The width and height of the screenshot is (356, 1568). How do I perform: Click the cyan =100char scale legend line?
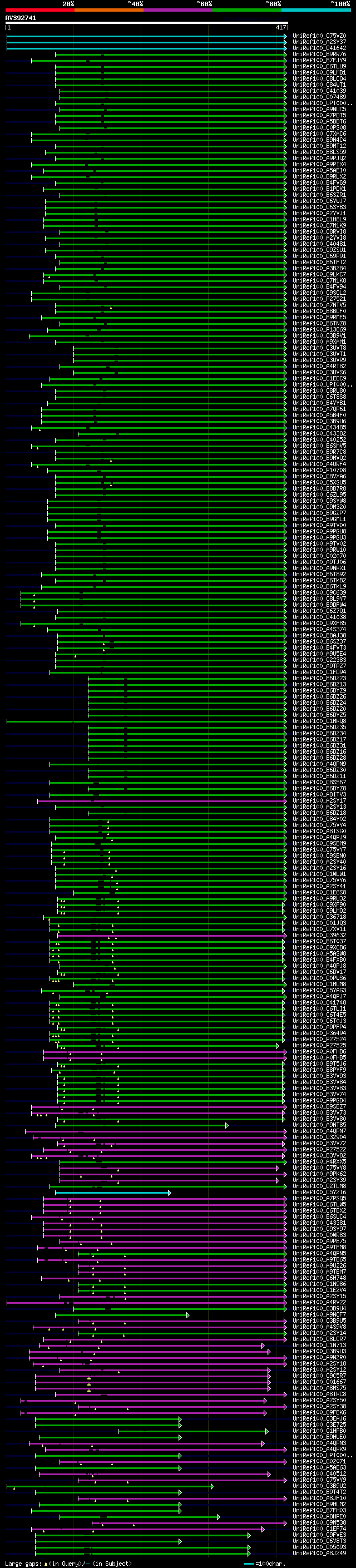248,1563
